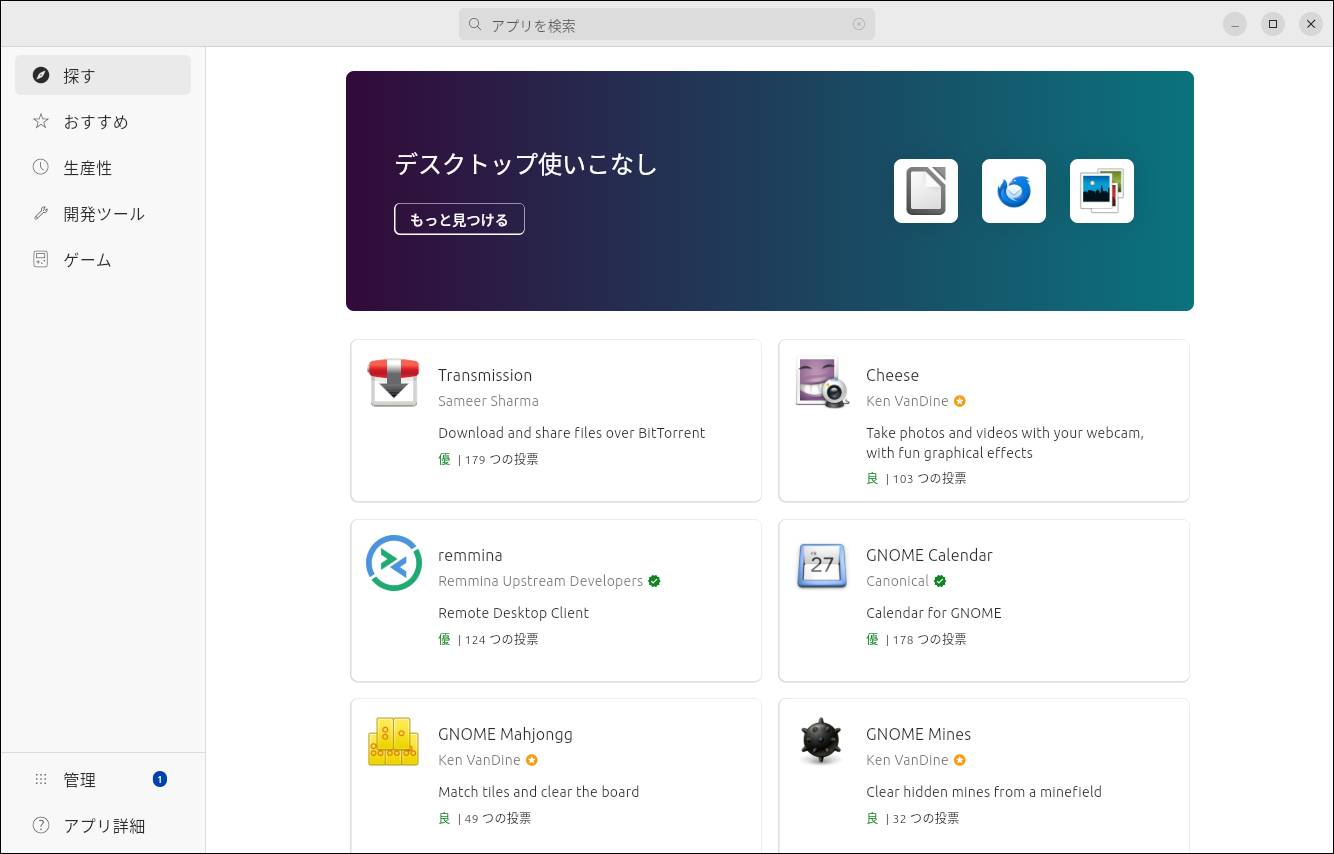Open the アプリ詳細 page
Viewport: 1334px width, 854px height.
pos(103,825)
